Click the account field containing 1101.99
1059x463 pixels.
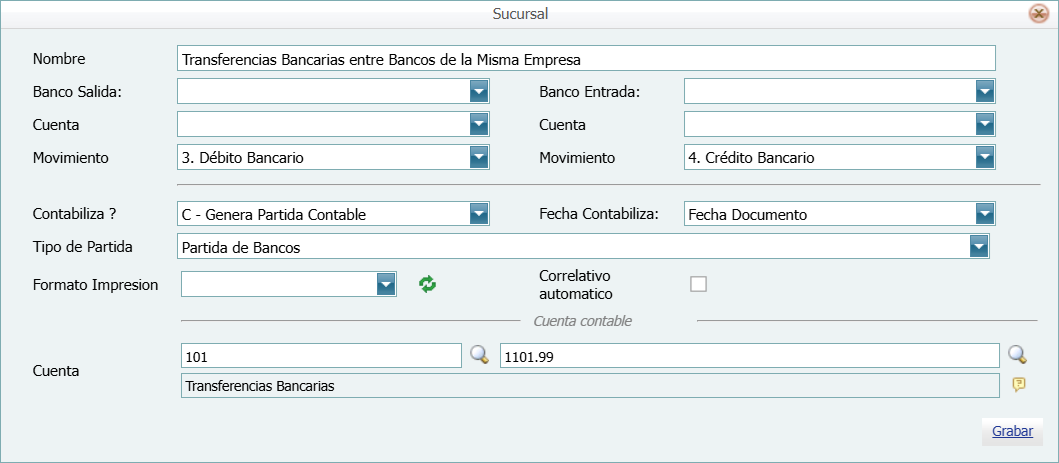click(750, 356)
